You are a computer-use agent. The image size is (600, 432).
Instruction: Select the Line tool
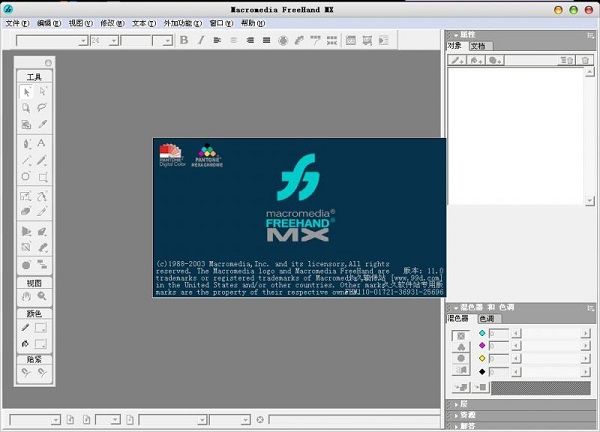coord(26,160)
